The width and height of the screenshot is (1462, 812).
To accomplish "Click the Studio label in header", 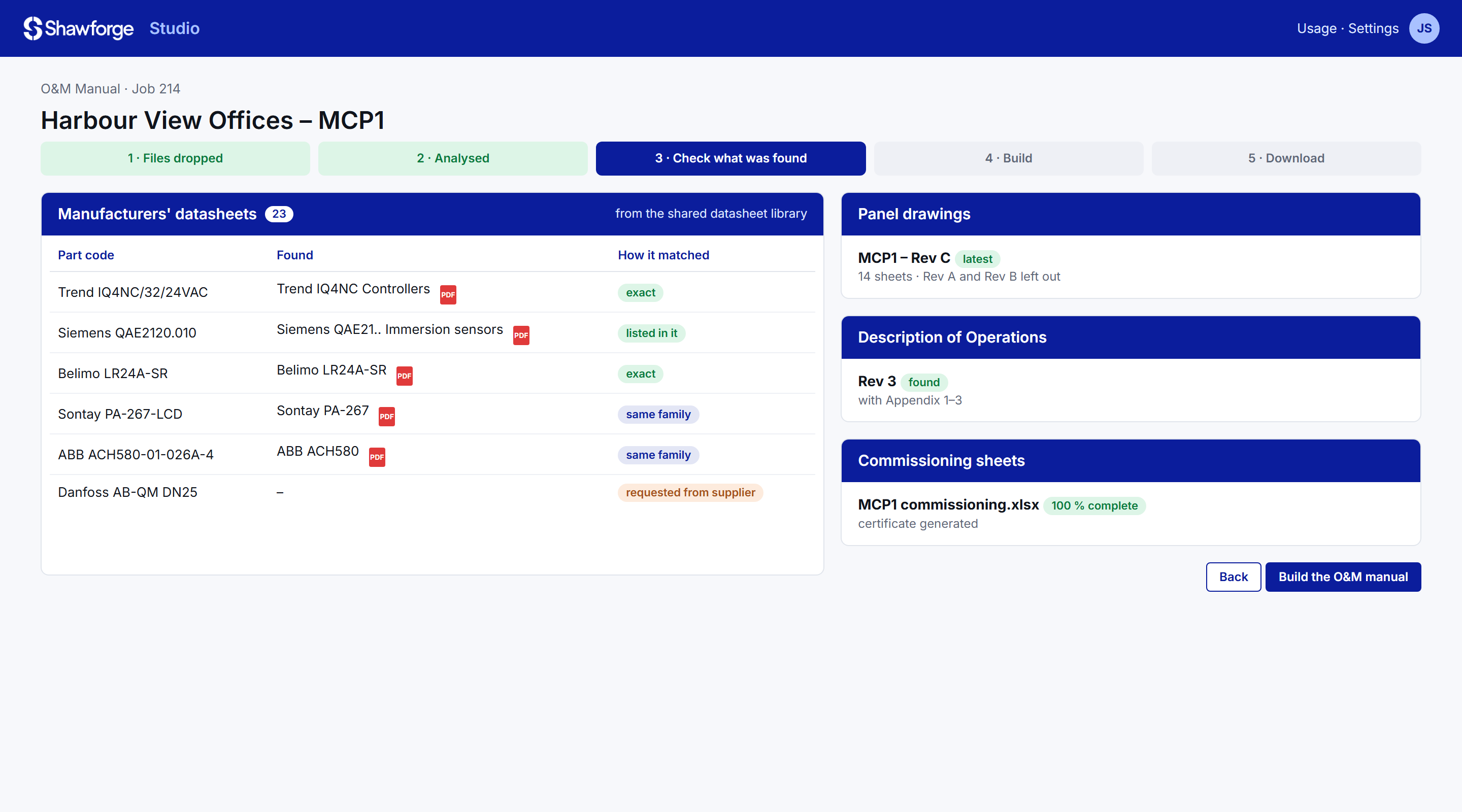I will pos(174,28).
